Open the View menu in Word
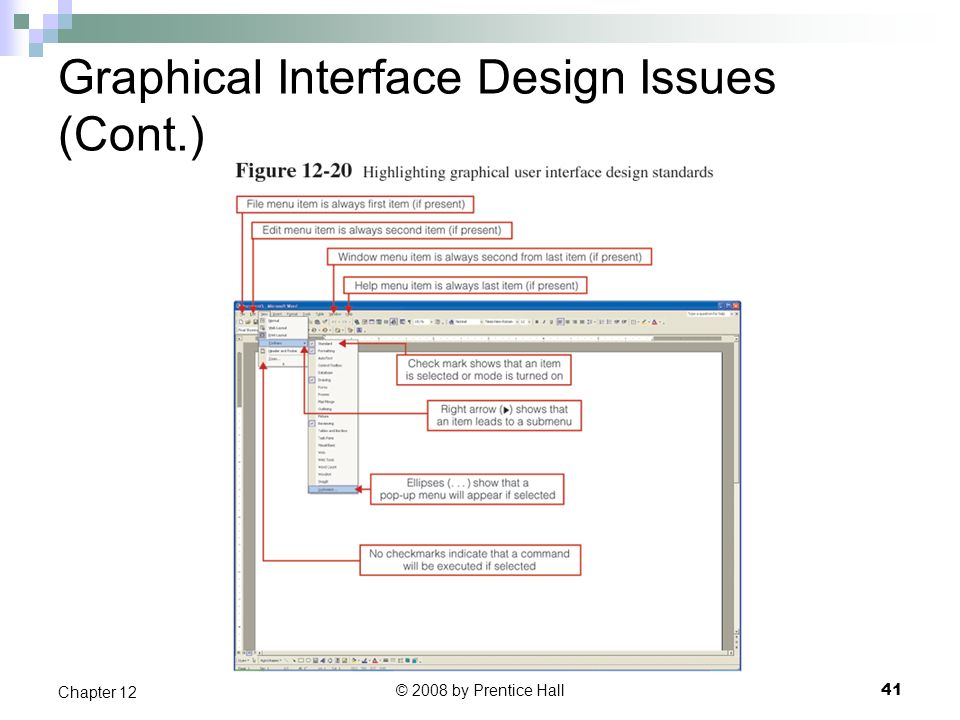 coord(264,314)
